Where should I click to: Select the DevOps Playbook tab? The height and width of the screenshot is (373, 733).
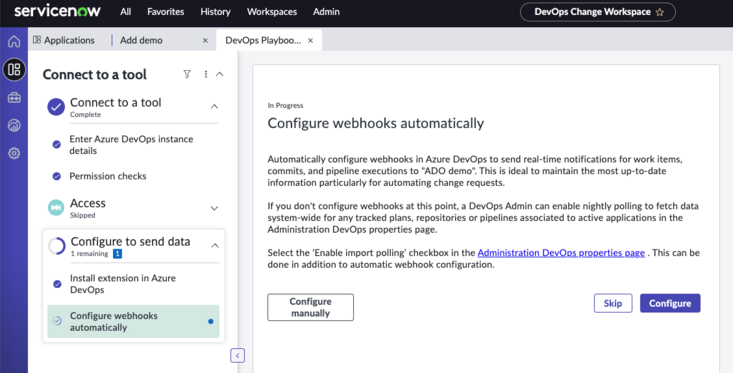(263, 40)
